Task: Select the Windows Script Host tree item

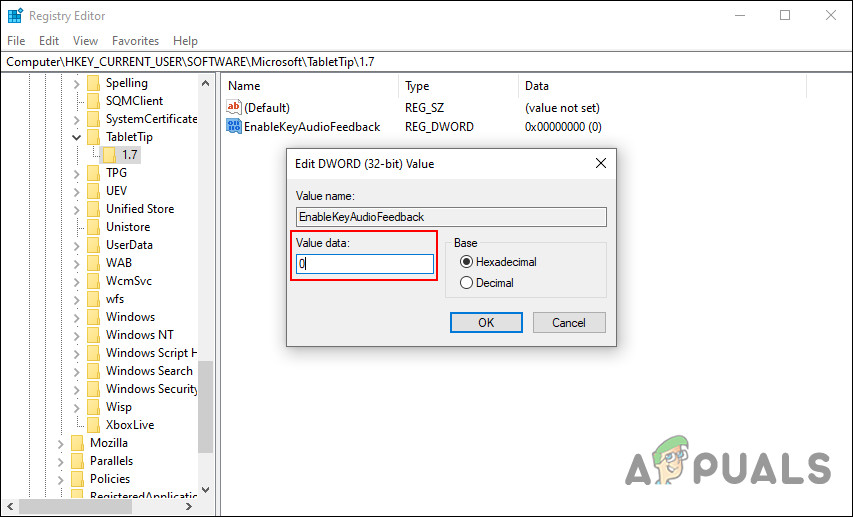Action: (151, 353)
